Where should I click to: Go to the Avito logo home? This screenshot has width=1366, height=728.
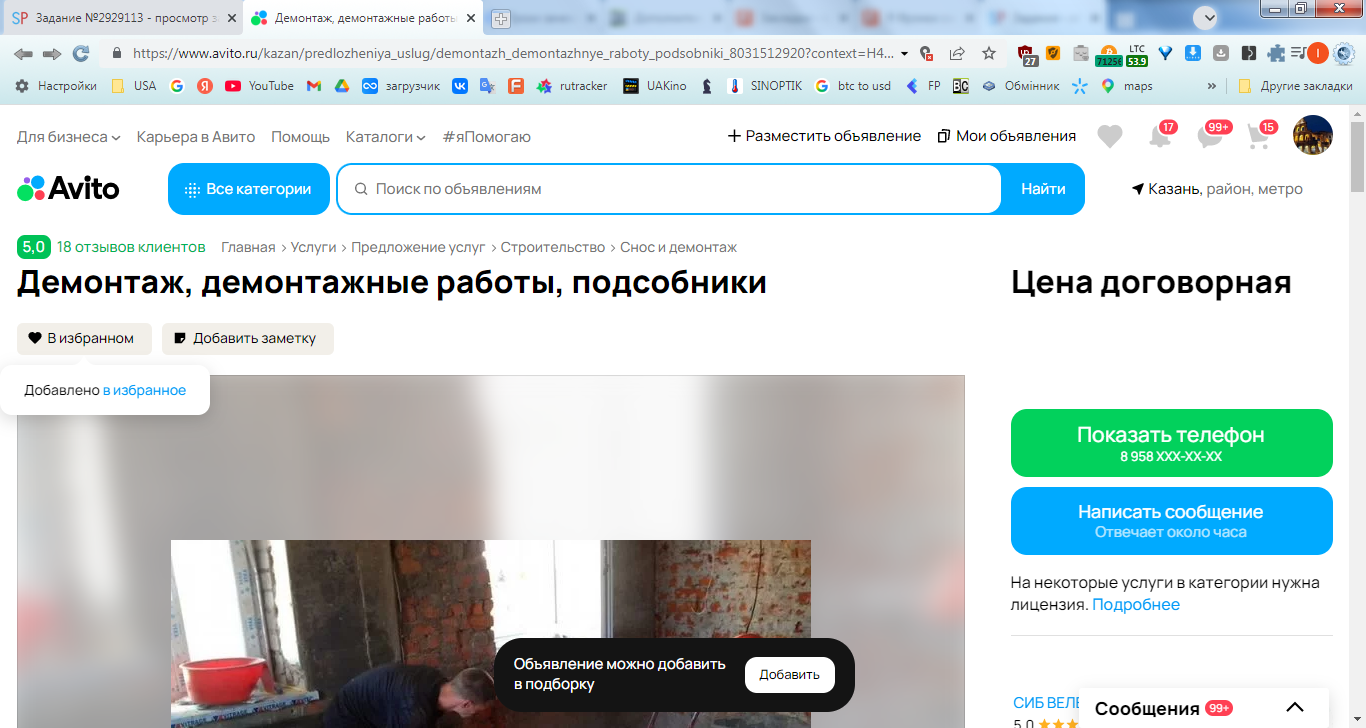click(x=68, y=188)
